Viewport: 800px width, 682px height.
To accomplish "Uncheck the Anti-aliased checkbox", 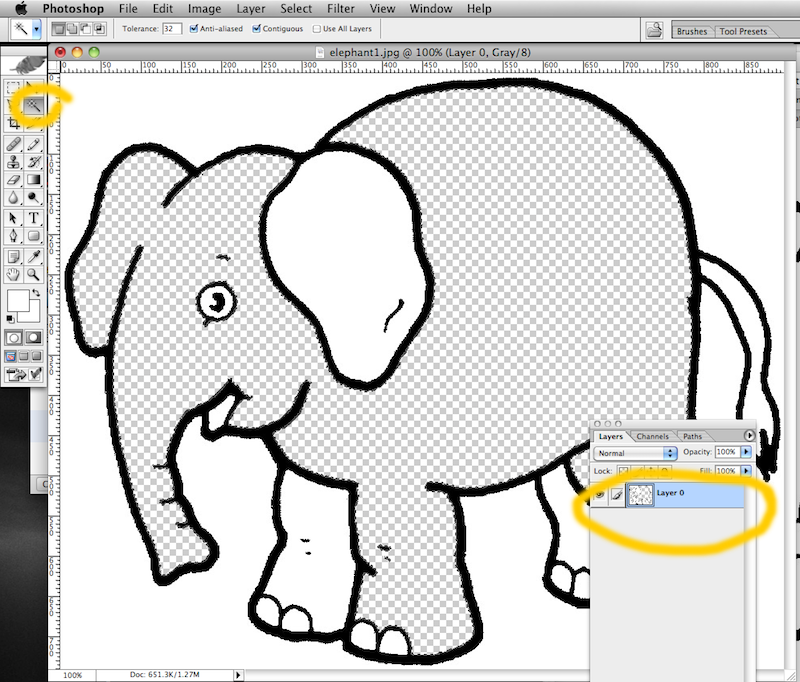I will pyautogui.click(x=194, y=29).
